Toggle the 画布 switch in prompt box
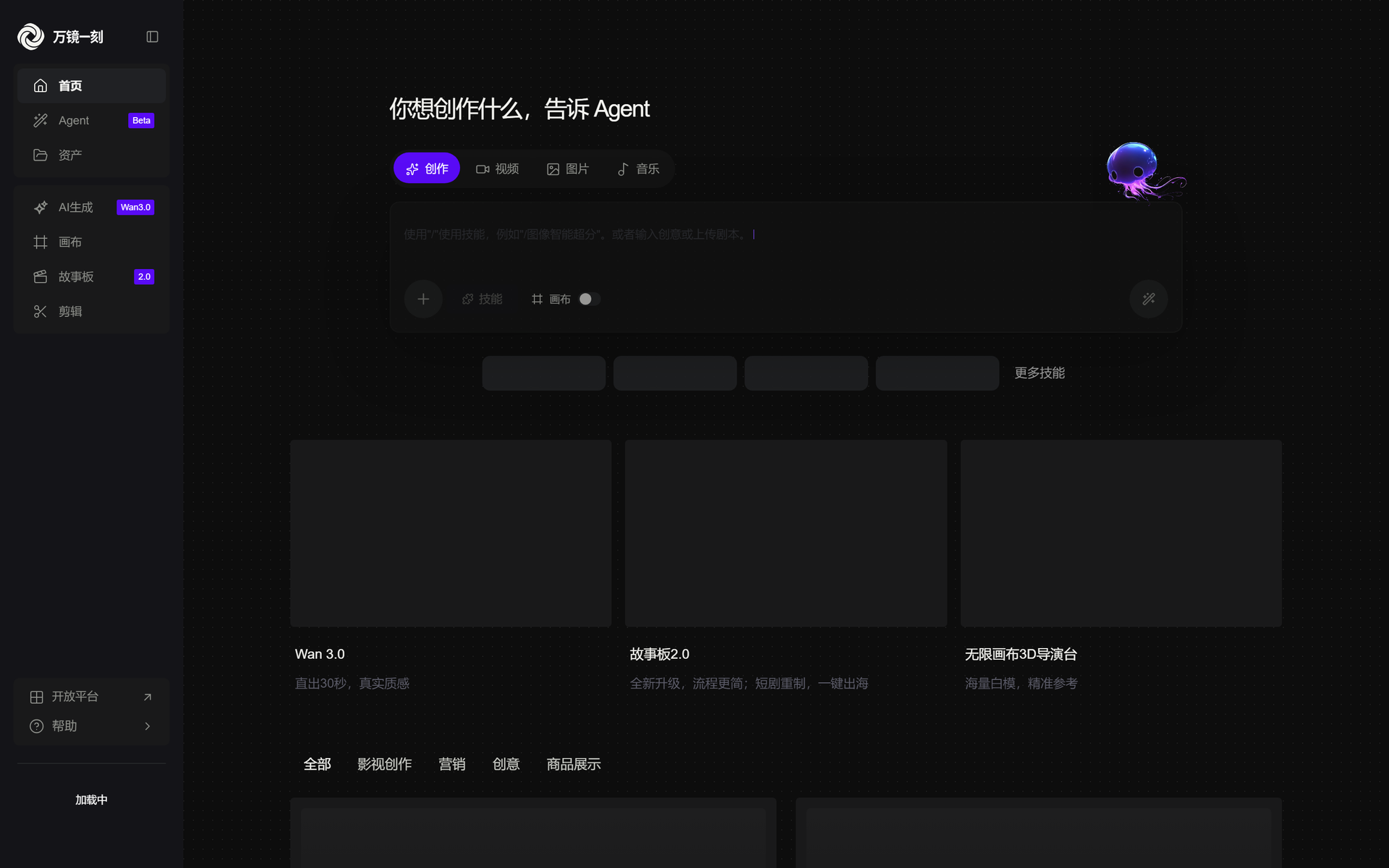This screenshot has height=868, width=1389. pos(589,299)
